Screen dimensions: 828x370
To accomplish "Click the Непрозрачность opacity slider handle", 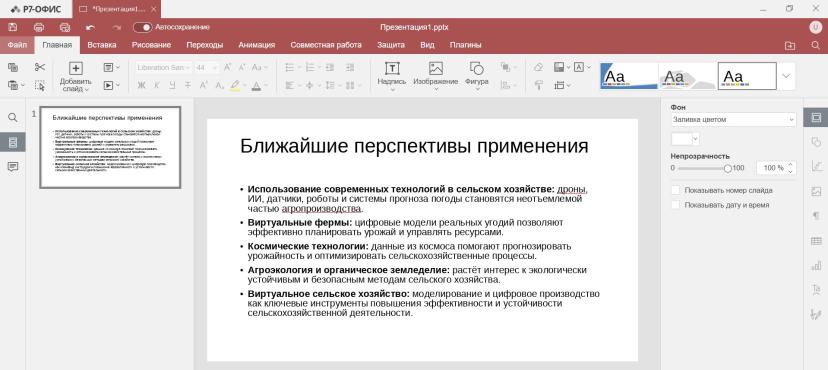I will pos(728,168).
